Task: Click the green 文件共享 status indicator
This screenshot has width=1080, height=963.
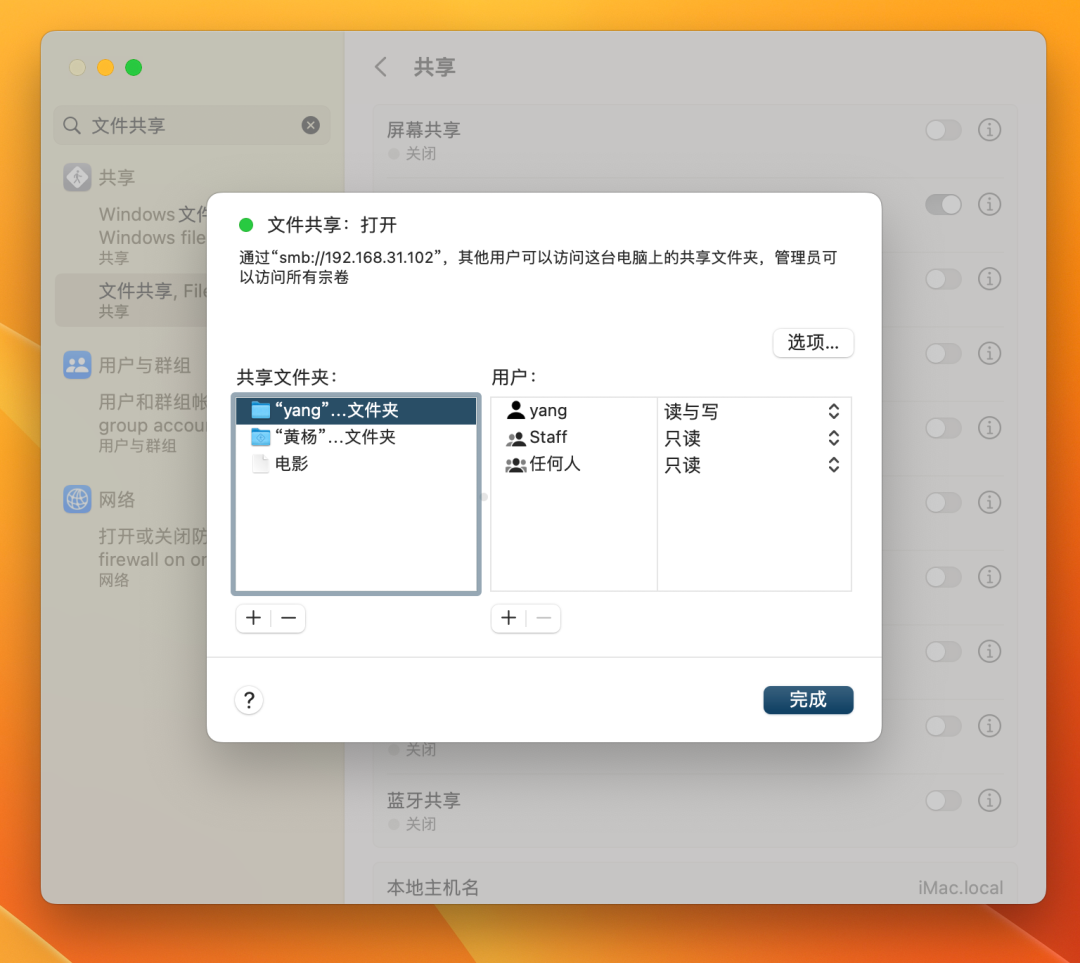Action: [245, 225]
